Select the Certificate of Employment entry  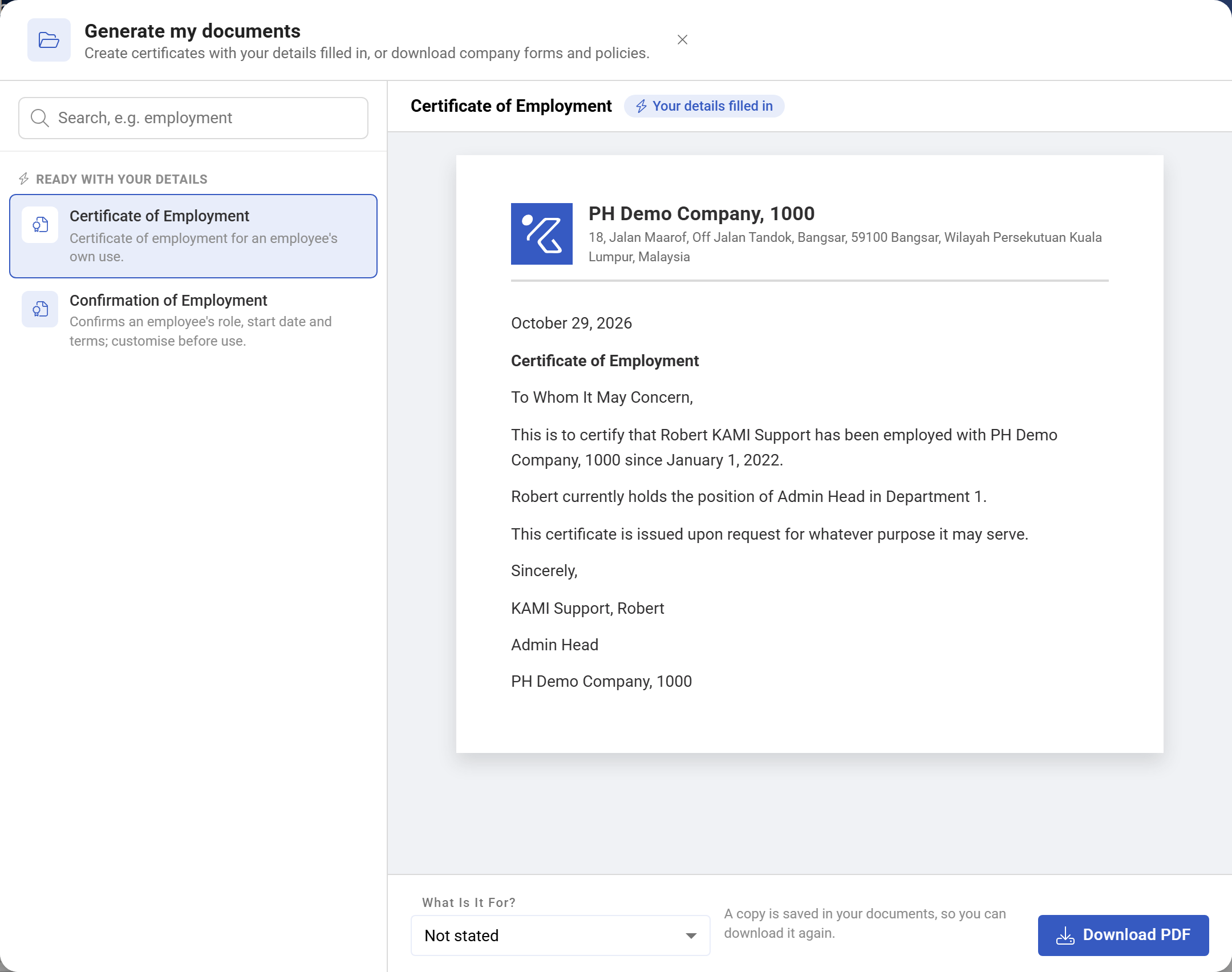tap(193, 236)
